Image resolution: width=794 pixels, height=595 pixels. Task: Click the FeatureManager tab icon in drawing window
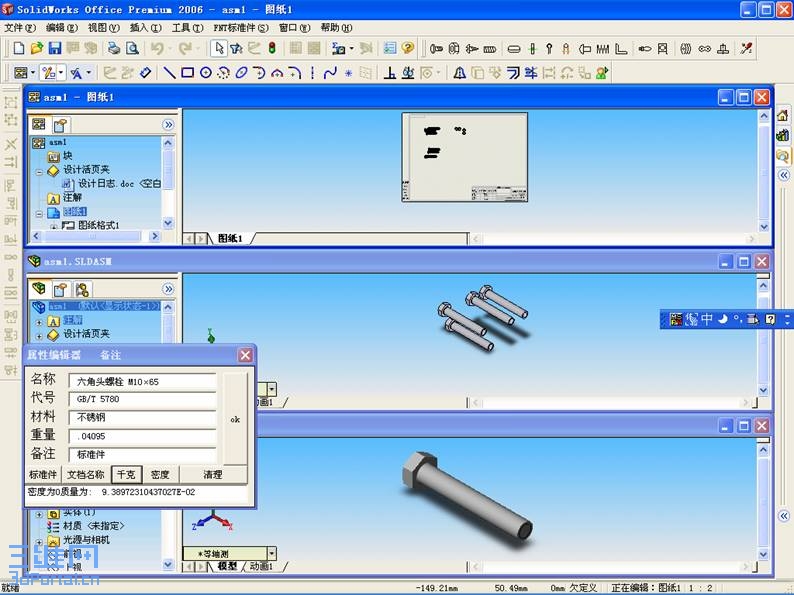(x=39, y=124)
